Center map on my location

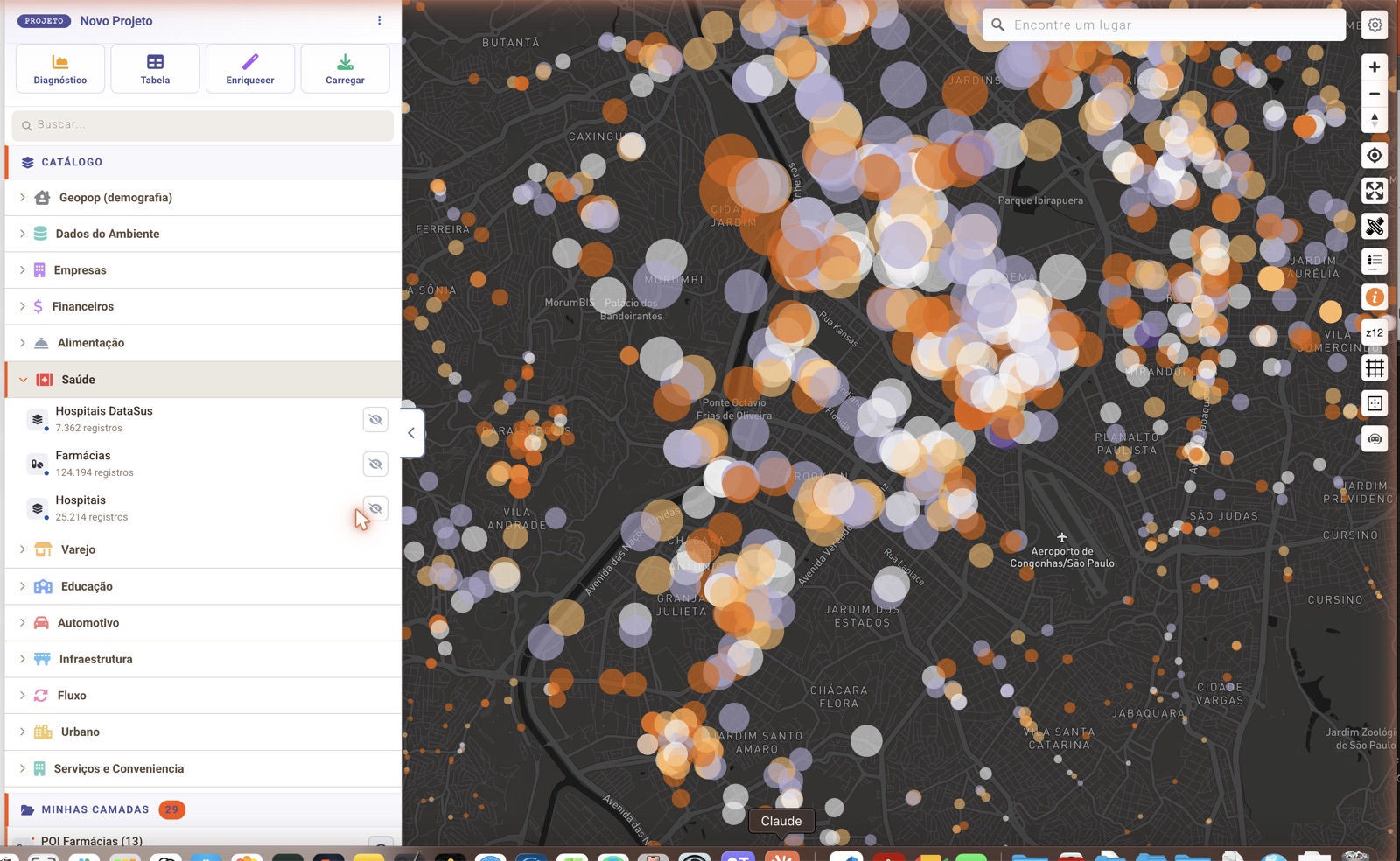tap(1375, 156)
